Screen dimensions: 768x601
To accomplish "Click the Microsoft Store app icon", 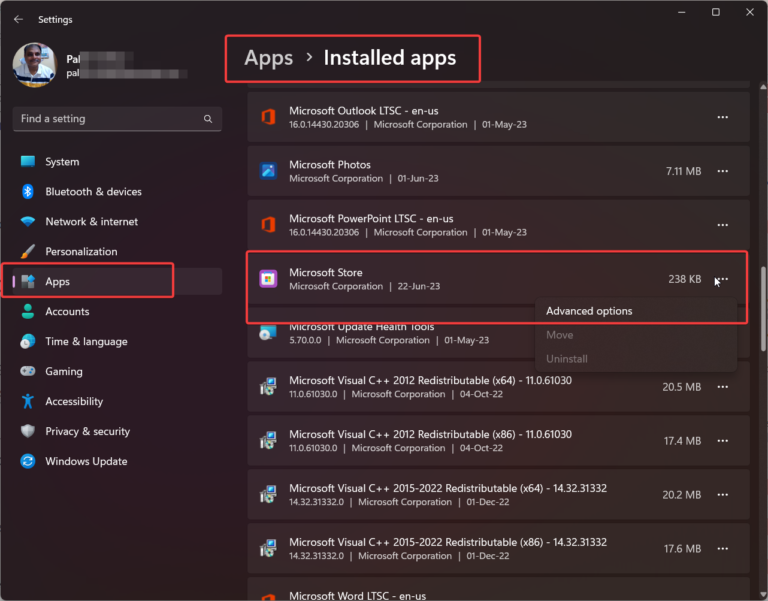I will [268, 279].
